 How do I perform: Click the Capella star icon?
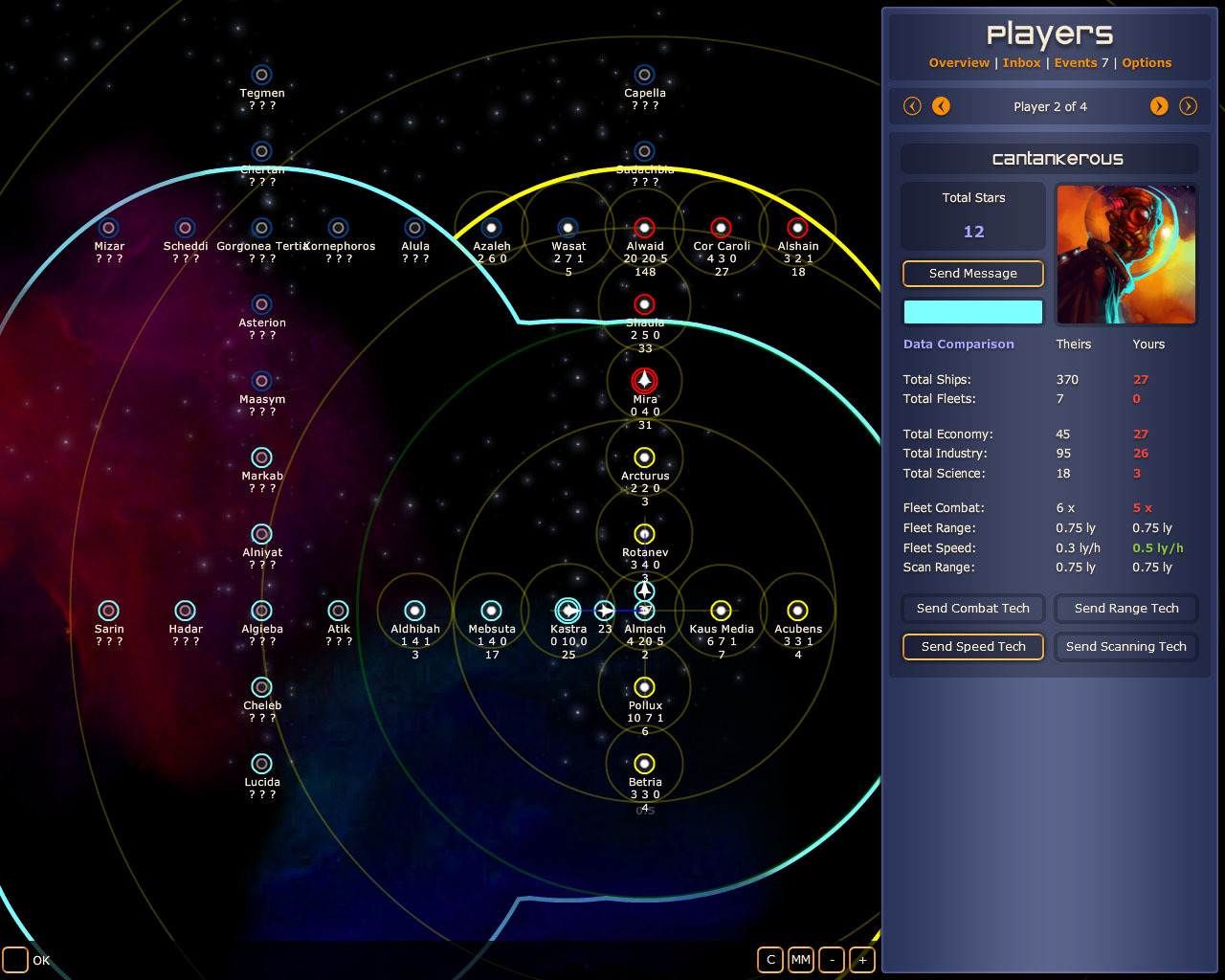point(644,75)
